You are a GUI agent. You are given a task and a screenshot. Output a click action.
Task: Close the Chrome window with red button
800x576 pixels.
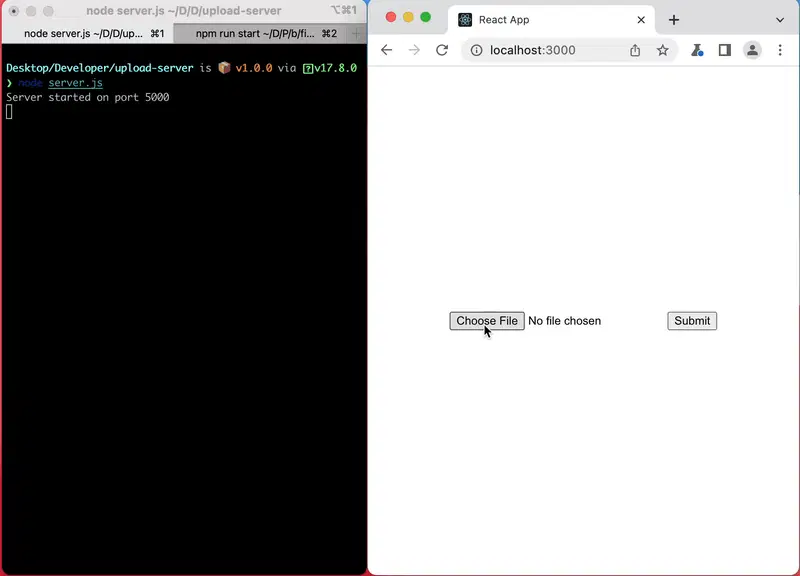391,17
